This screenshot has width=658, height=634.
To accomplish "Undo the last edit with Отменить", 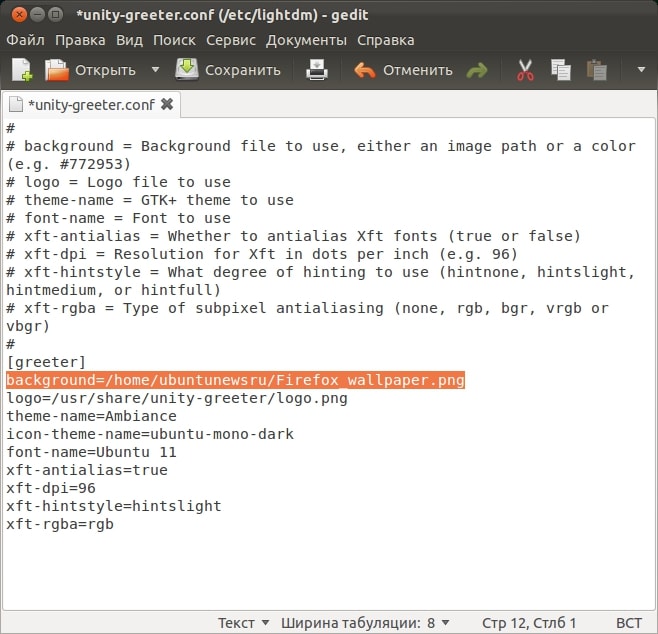I will click(x=403, y=70).
